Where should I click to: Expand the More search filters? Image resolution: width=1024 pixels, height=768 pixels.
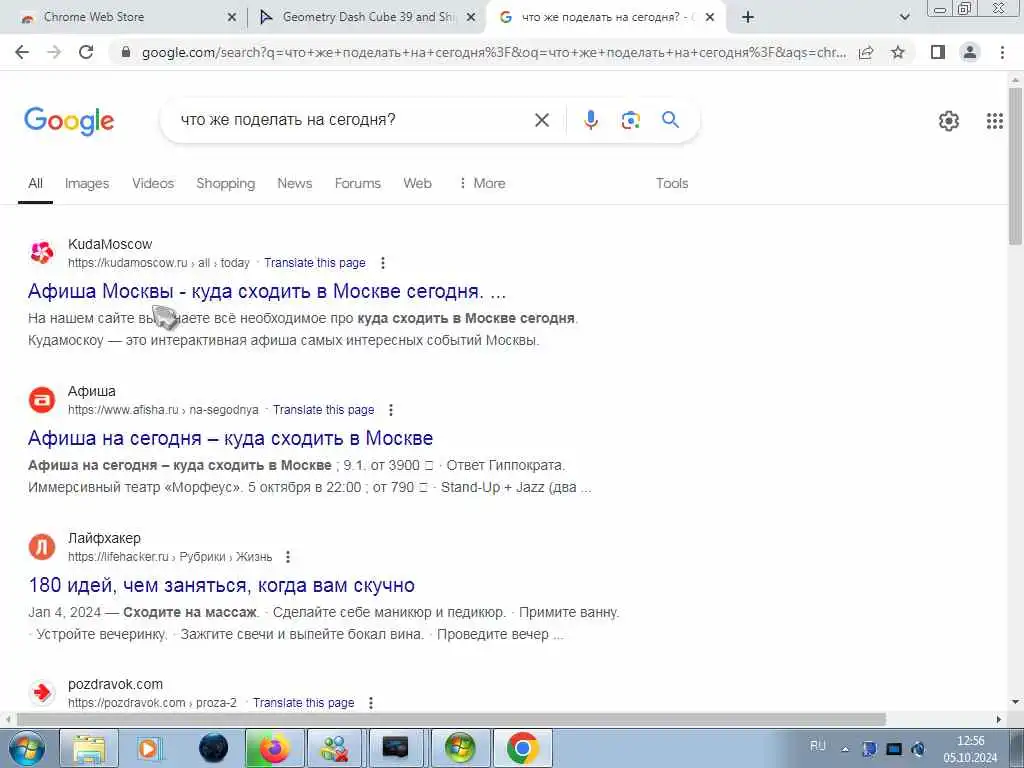(x=482, y=184)
